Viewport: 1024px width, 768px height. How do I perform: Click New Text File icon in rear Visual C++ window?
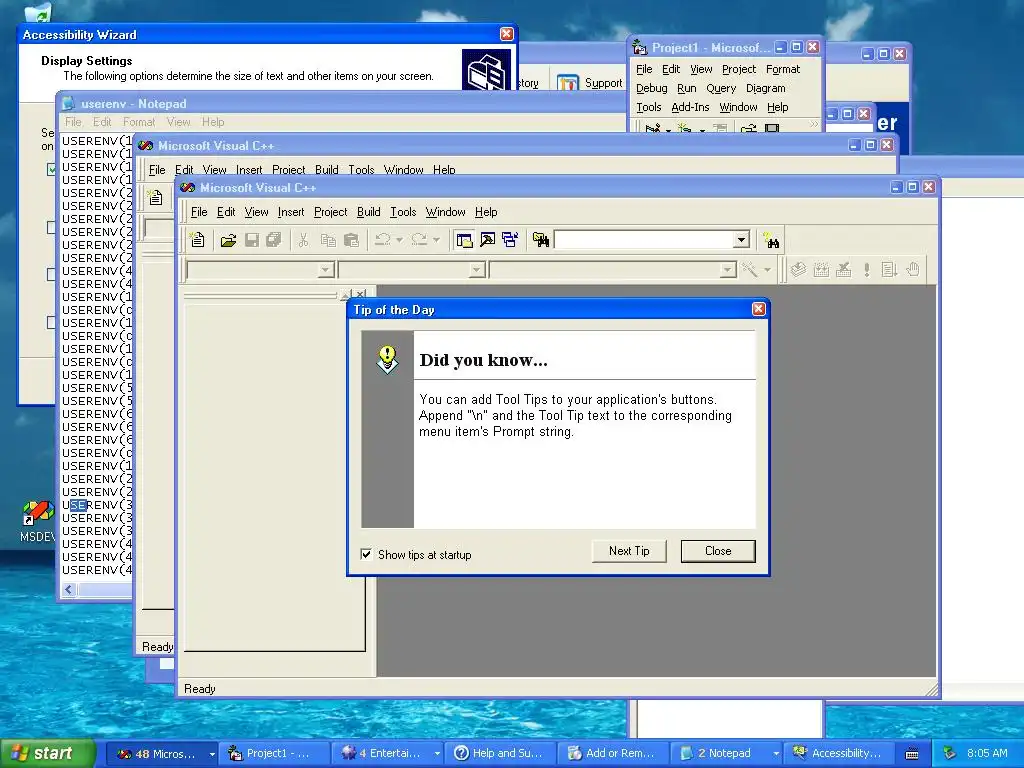tap(155, 198)
